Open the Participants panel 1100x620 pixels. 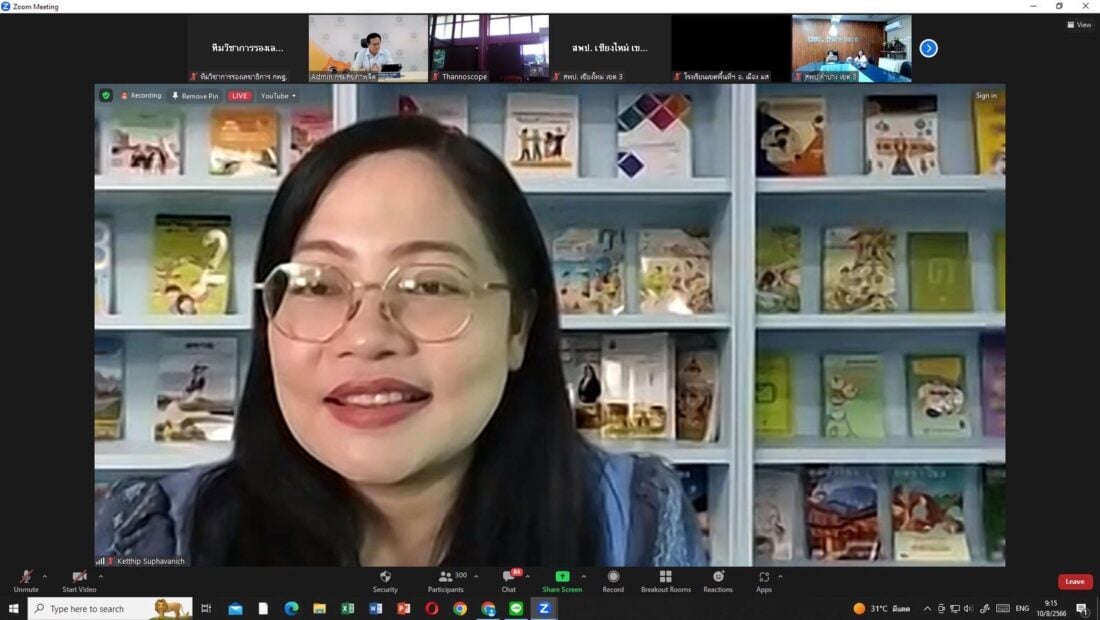pos(445,579)
